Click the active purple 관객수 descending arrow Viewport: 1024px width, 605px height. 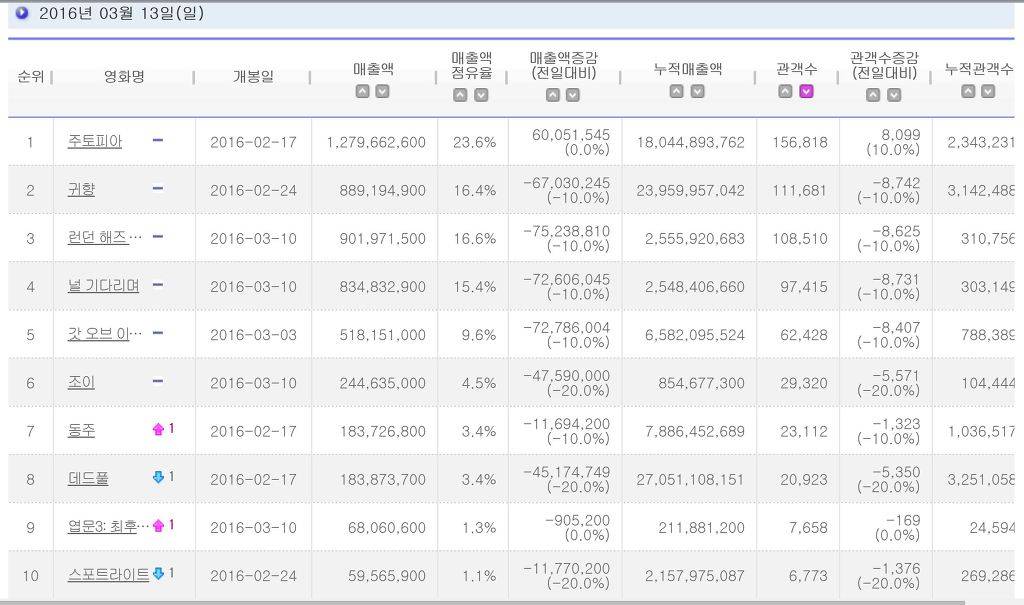[806, 91]
